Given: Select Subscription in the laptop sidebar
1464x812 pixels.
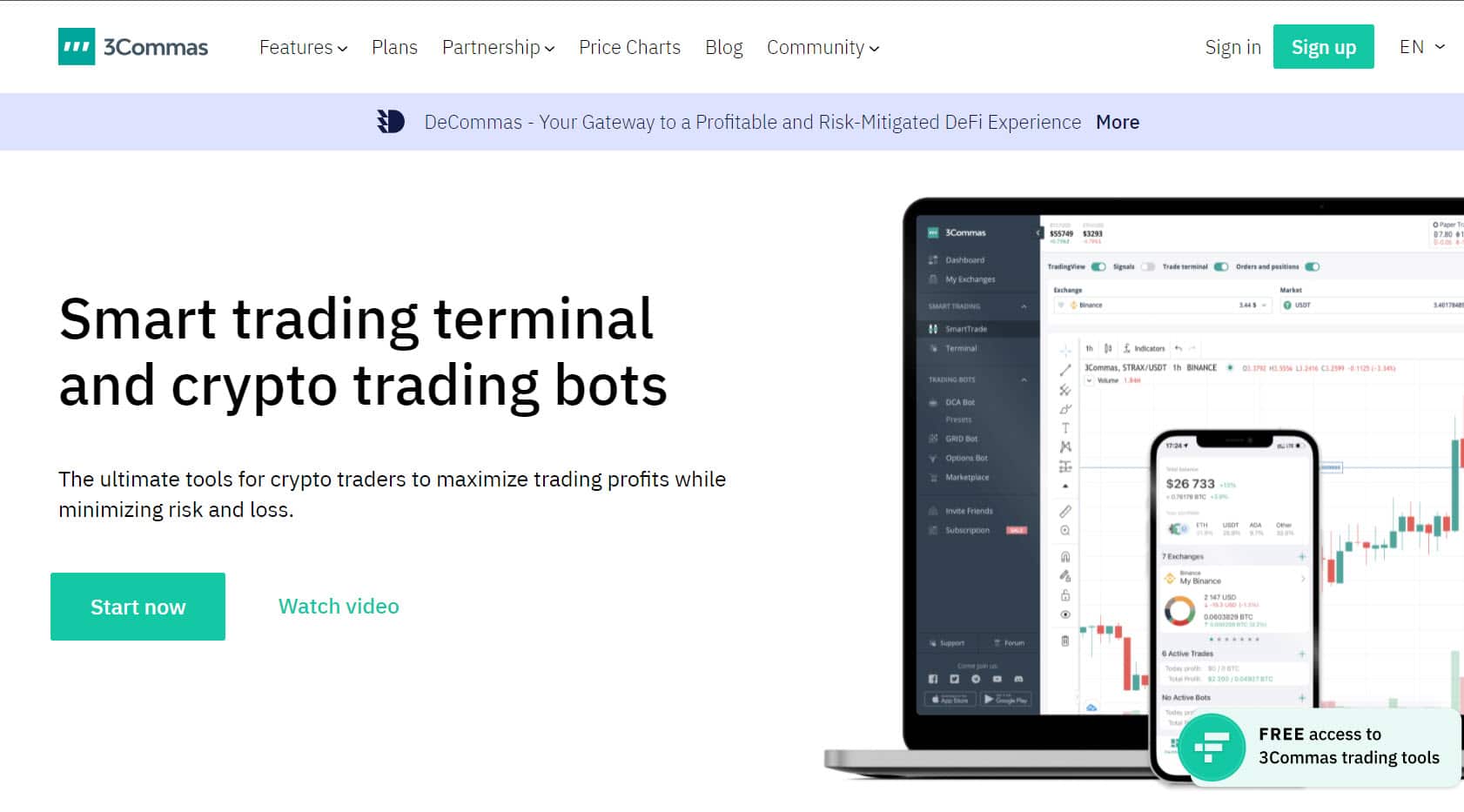Looking at the screenshot, I should point(967,530).
